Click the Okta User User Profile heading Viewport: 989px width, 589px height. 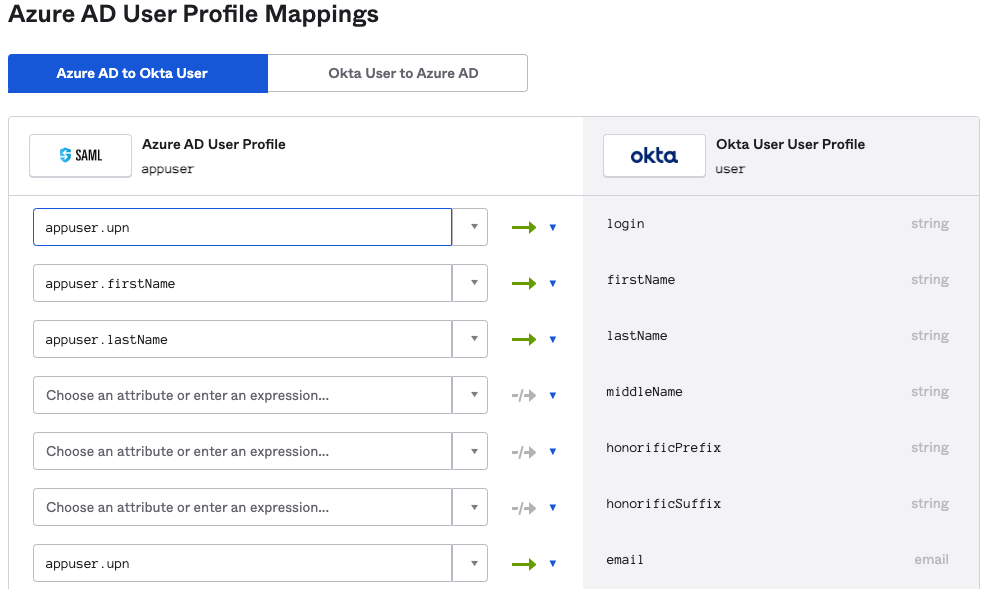click(790, 144)
